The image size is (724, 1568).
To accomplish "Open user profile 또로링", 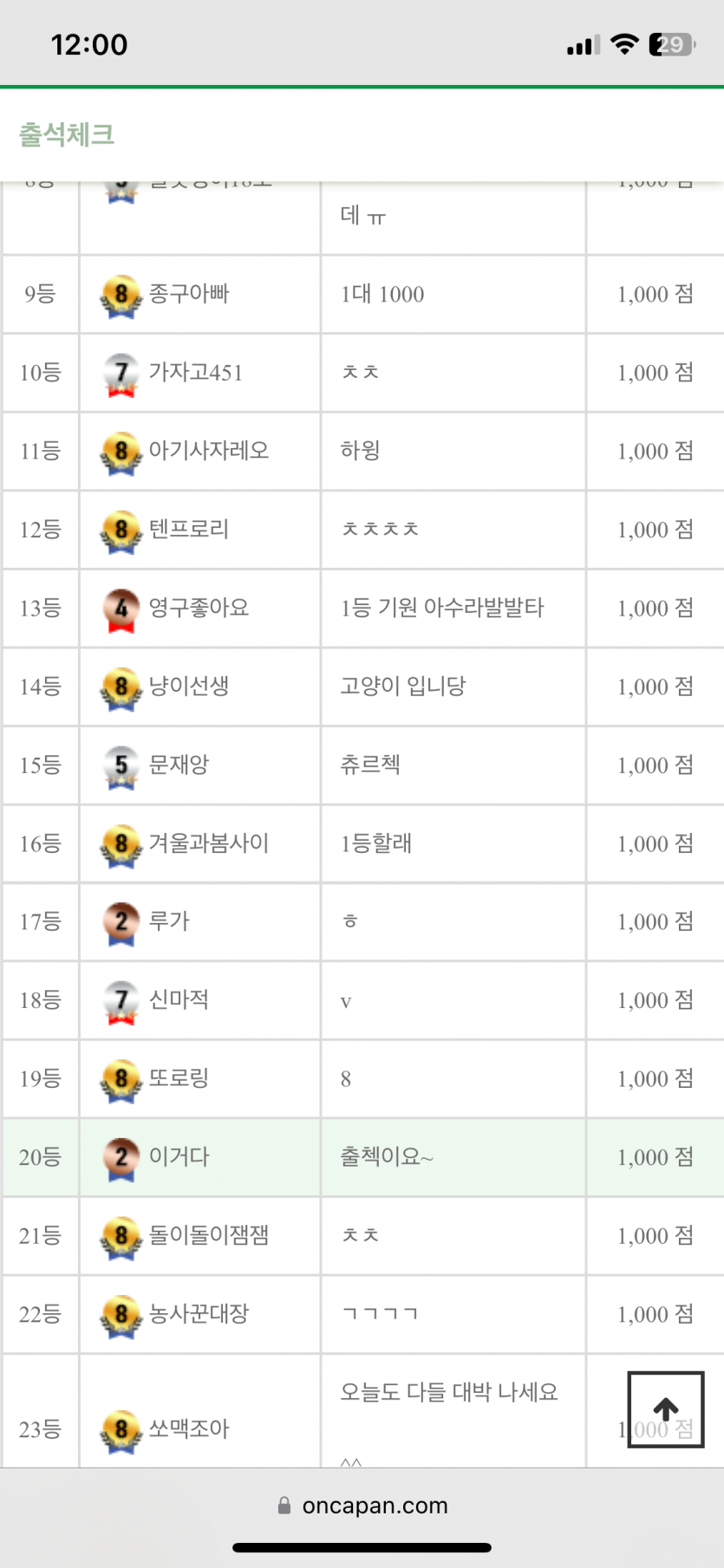I will click(179, 1078).
